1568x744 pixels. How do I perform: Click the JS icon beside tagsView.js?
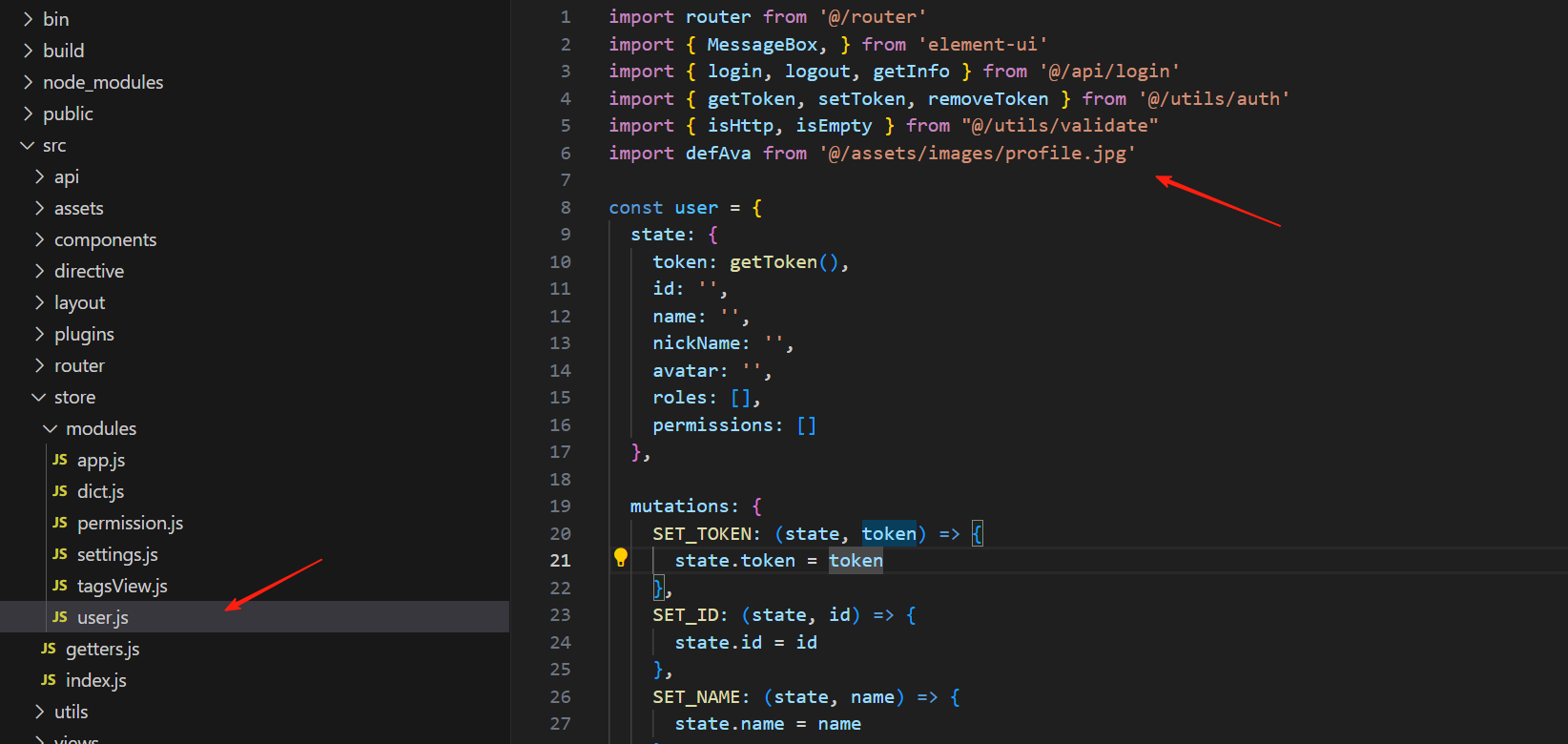(60, 586)
